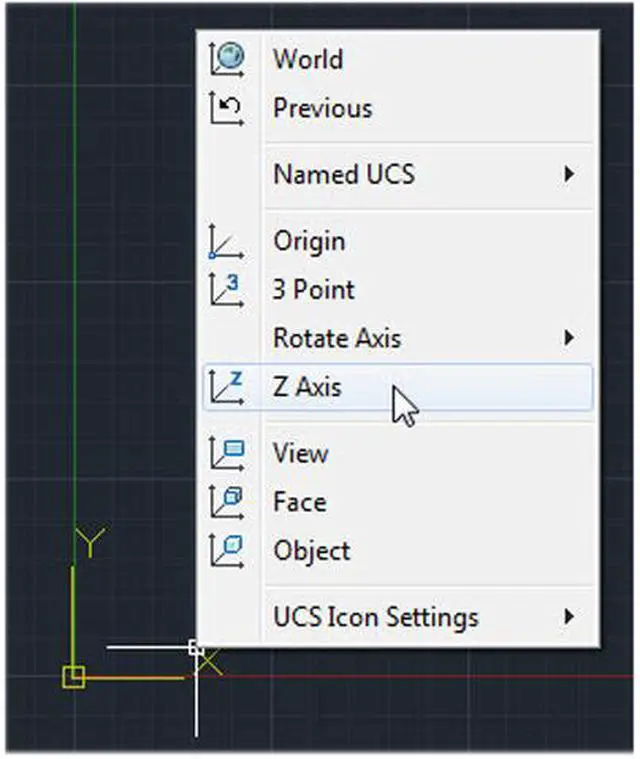Screen dimensions: 640x759
Task: Select the Previous menu entry
Action: 322,108
